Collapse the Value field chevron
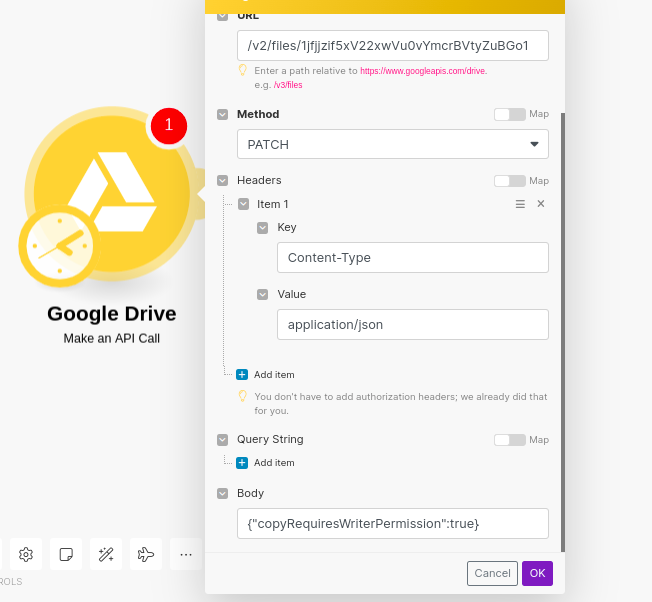This screenshot has height=602, width=652. point(262,295)
